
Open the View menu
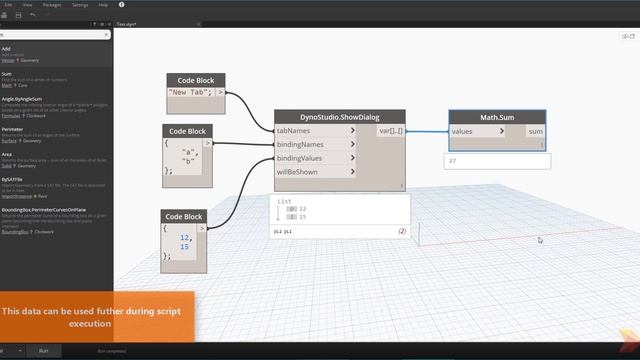pyautogui.click(x=27, y=5)
